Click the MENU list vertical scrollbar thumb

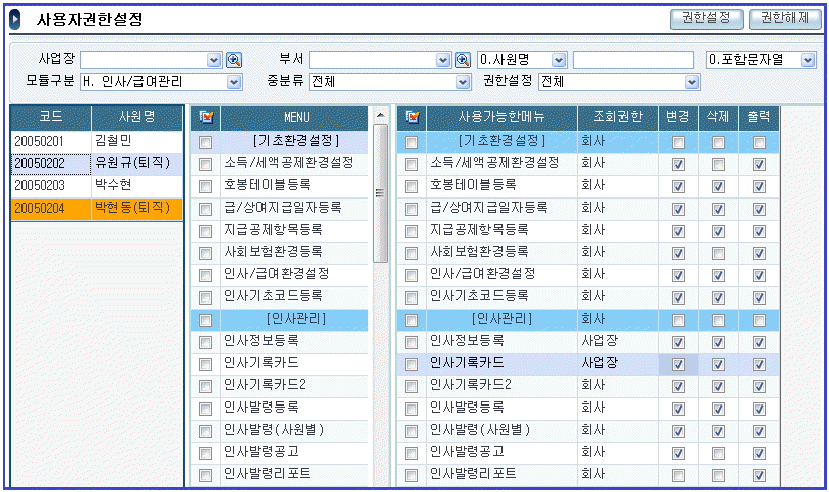coord(379,190)
